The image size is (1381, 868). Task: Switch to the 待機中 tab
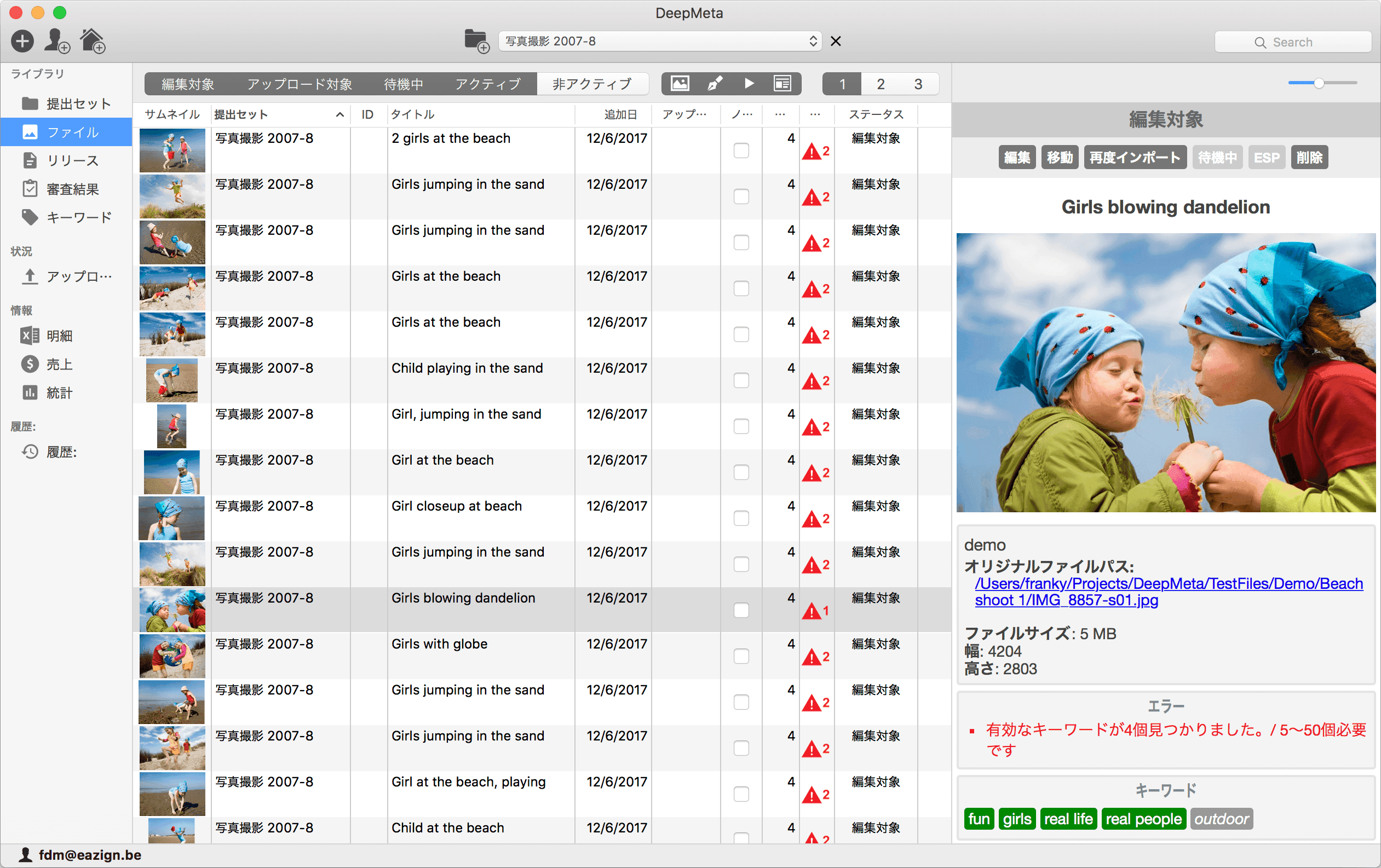(404, 84)
